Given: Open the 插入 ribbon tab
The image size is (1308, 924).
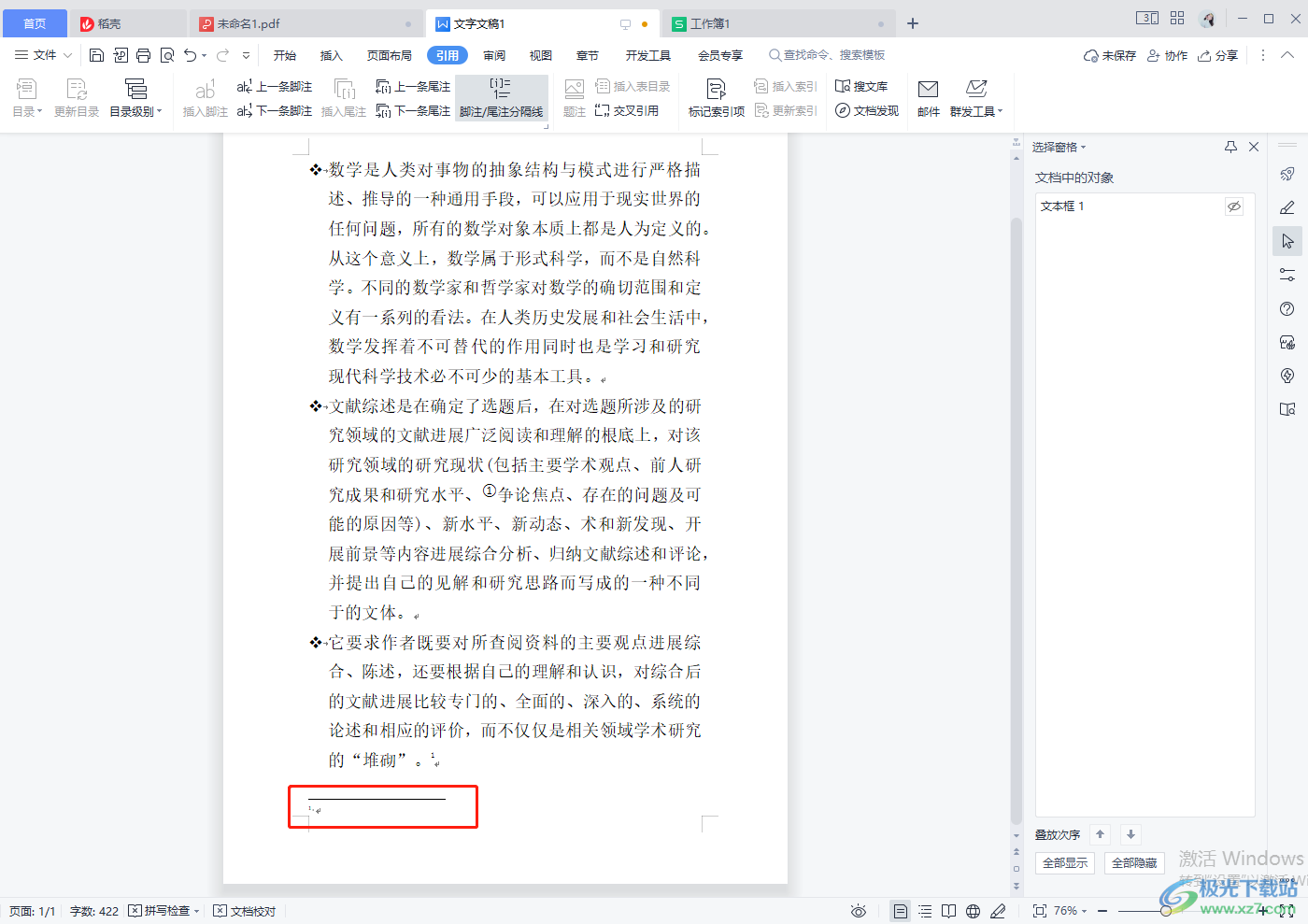Looking at the screenshot, I should 332,55.
